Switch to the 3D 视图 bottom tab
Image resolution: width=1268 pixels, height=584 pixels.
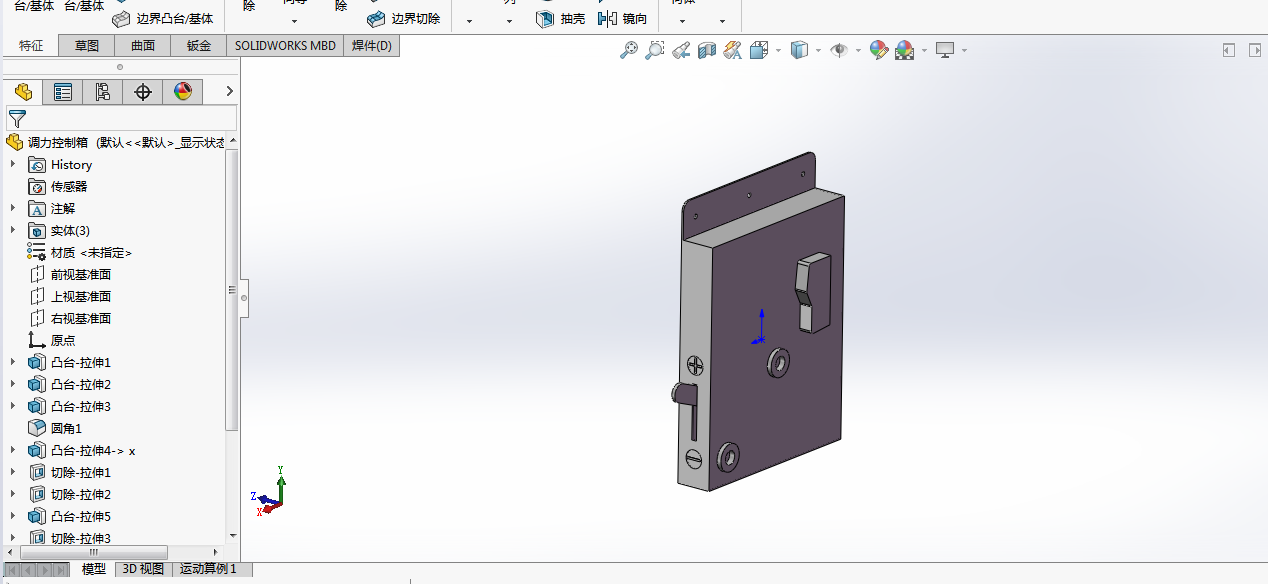(143, 569)
